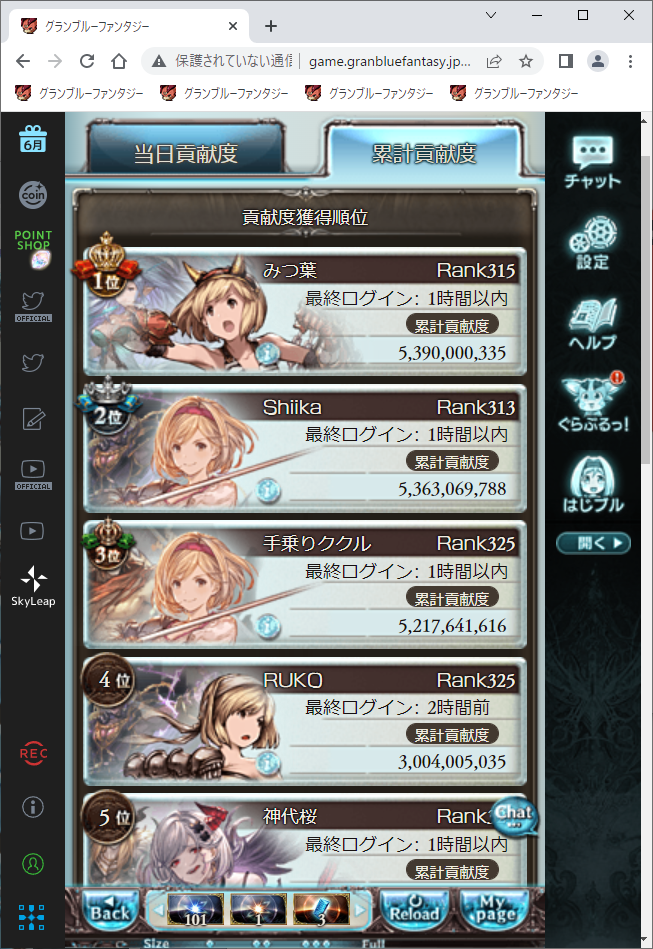Show next items with right arrow in item bar
Viewport: 653px width, 949px height.
point(359,910)
